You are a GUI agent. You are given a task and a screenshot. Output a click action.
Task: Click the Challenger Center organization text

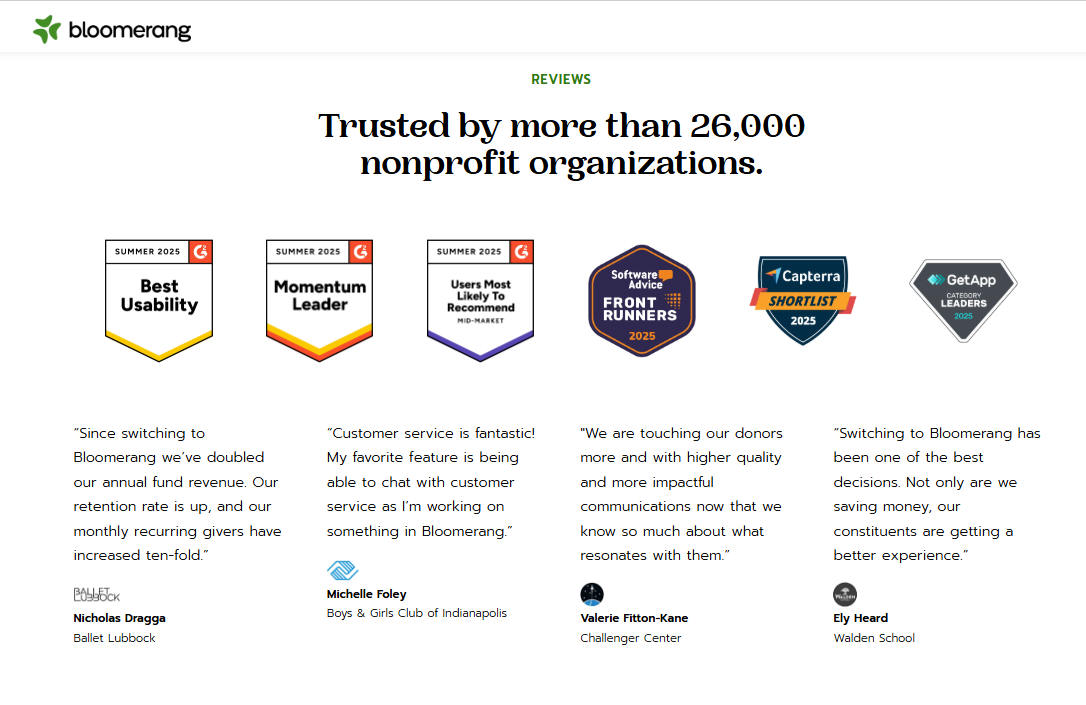tap(630, 638)
